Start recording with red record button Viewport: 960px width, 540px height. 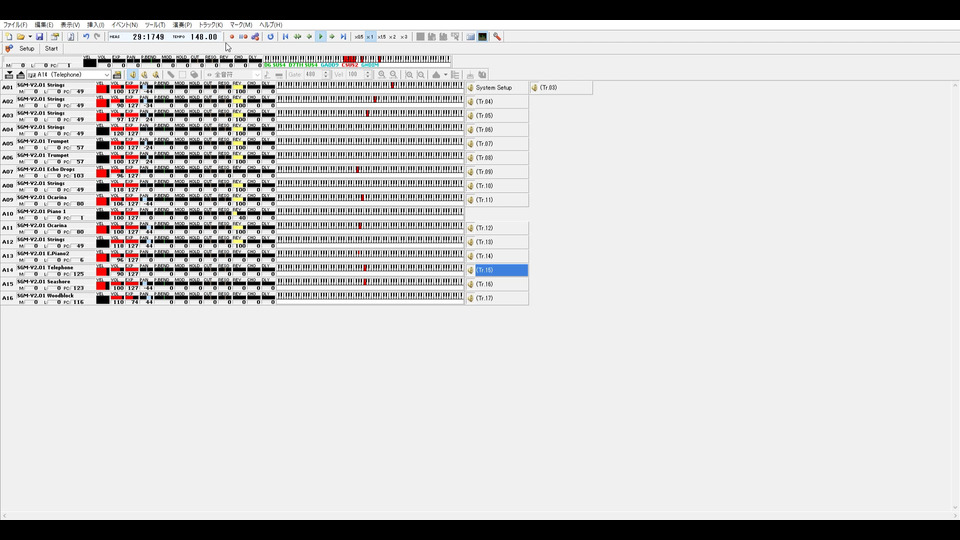pyautogui.click(x=232, y=37)
